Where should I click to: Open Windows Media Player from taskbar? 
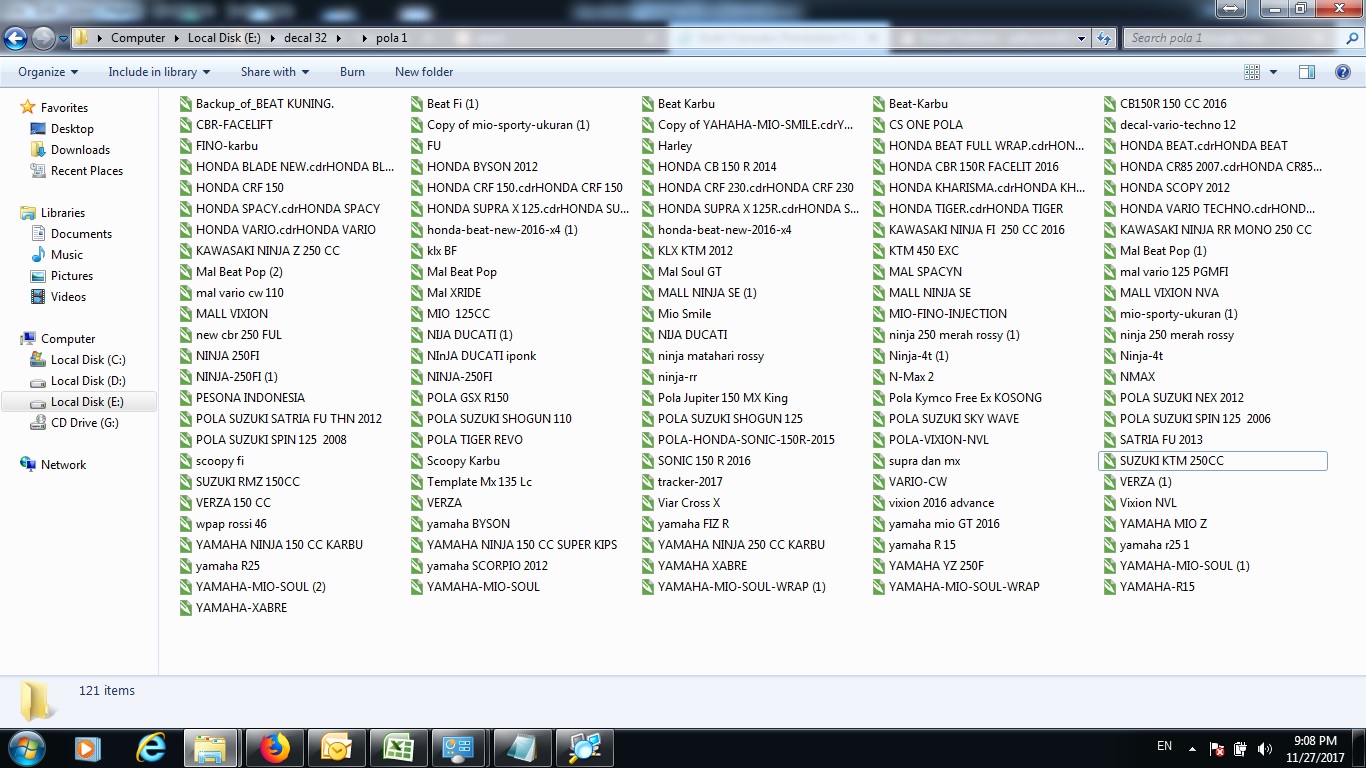(x=87, y=748)
